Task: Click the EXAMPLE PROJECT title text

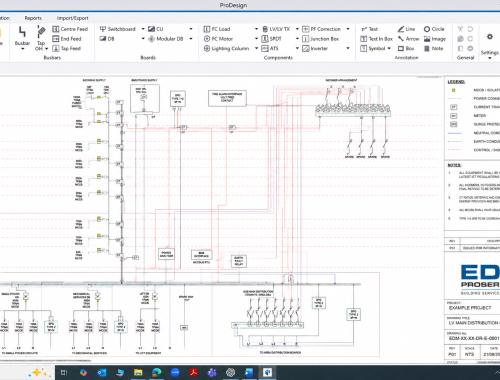Action: (x=470, y=308)
